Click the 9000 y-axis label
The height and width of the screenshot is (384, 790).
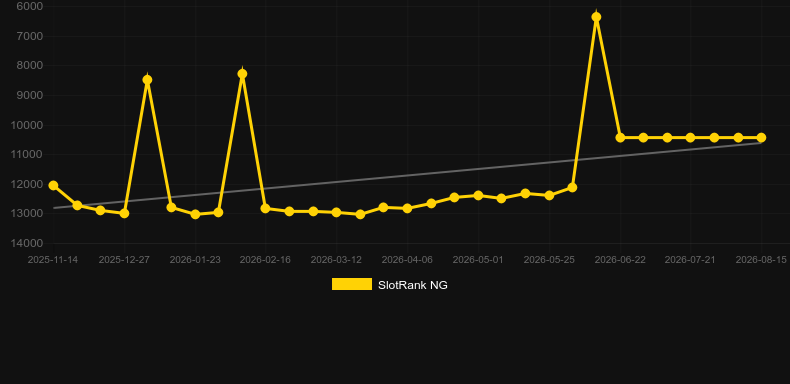tap(29, 95)
